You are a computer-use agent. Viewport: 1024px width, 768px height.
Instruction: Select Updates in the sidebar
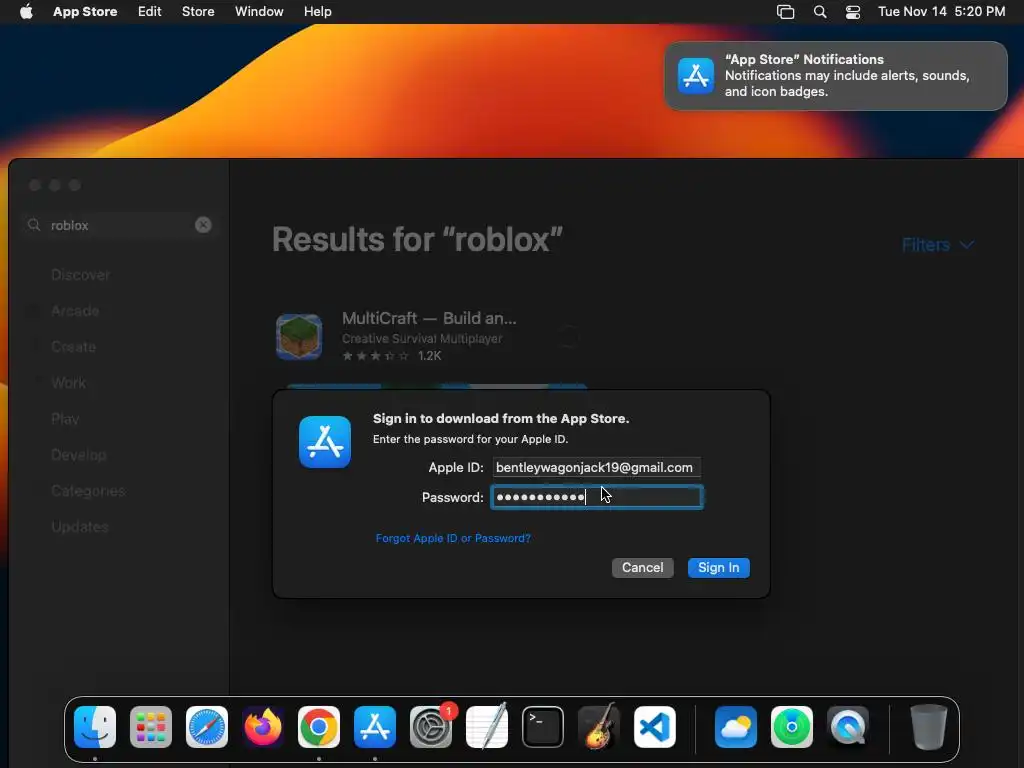tap(80, 526)
